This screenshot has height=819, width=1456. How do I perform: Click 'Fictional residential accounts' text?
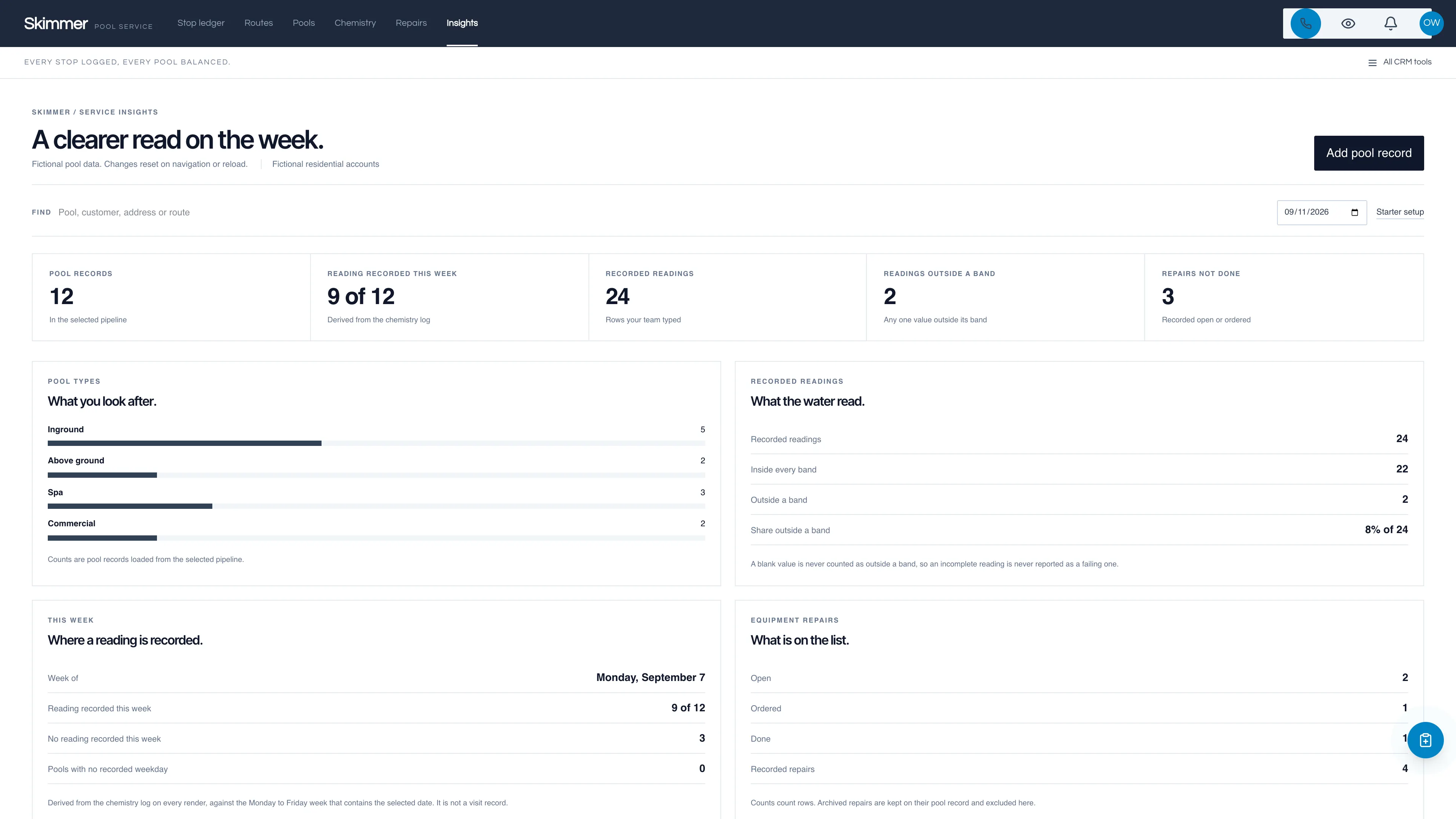[x=326, y=164]
